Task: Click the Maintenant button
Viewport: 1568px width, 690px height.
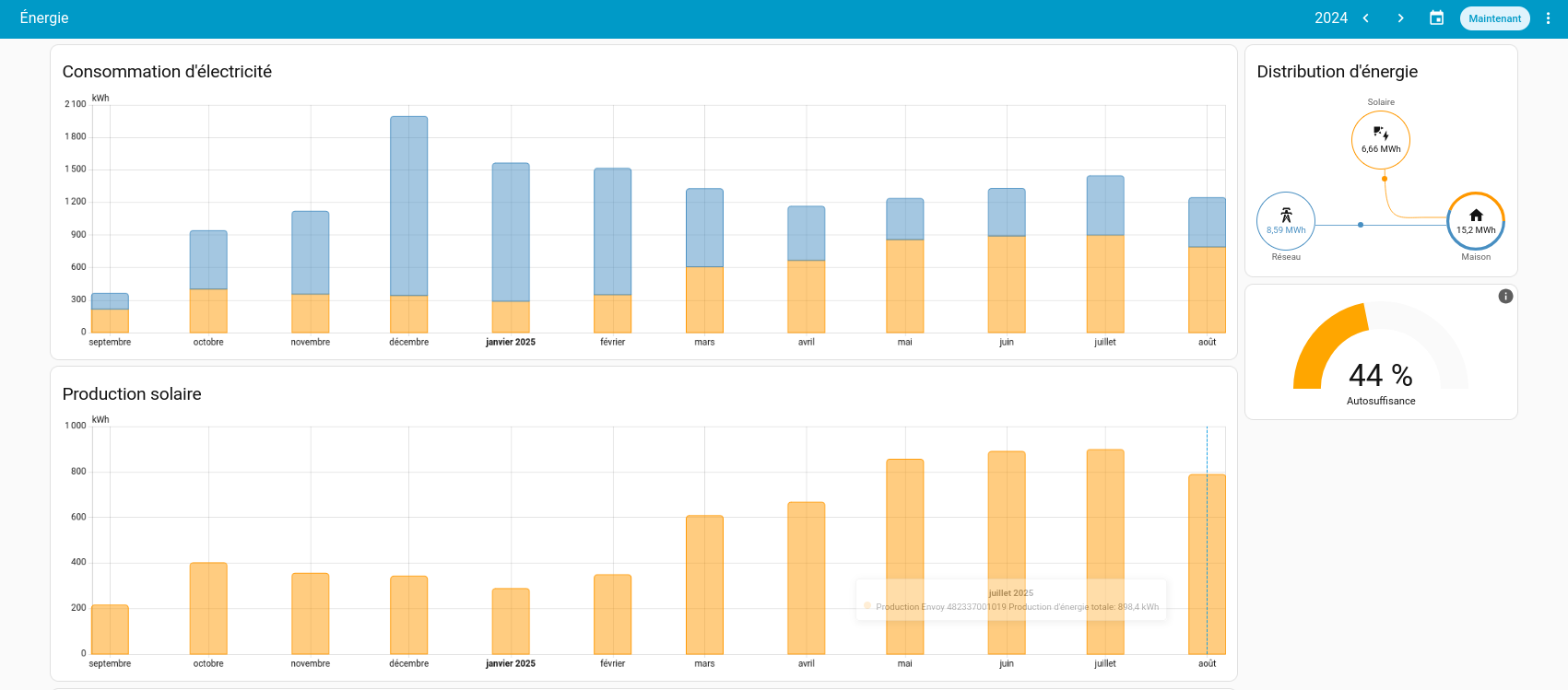Action: click(x=1494, y=18)
